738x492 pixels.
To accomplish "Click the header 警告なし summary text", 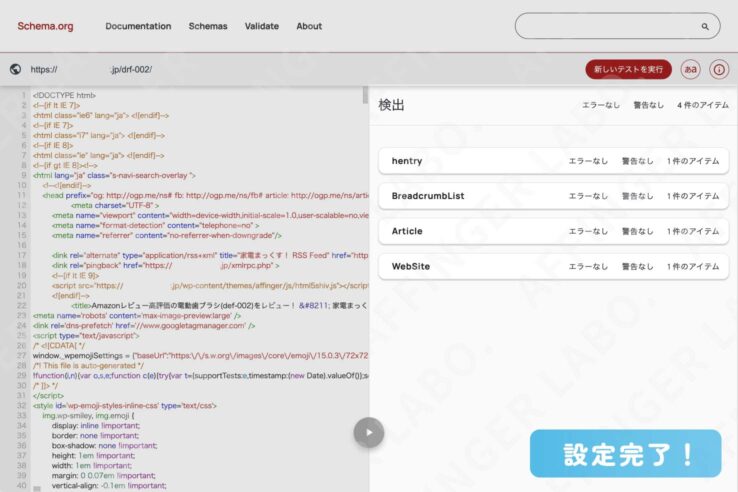I will click(648, 105).
